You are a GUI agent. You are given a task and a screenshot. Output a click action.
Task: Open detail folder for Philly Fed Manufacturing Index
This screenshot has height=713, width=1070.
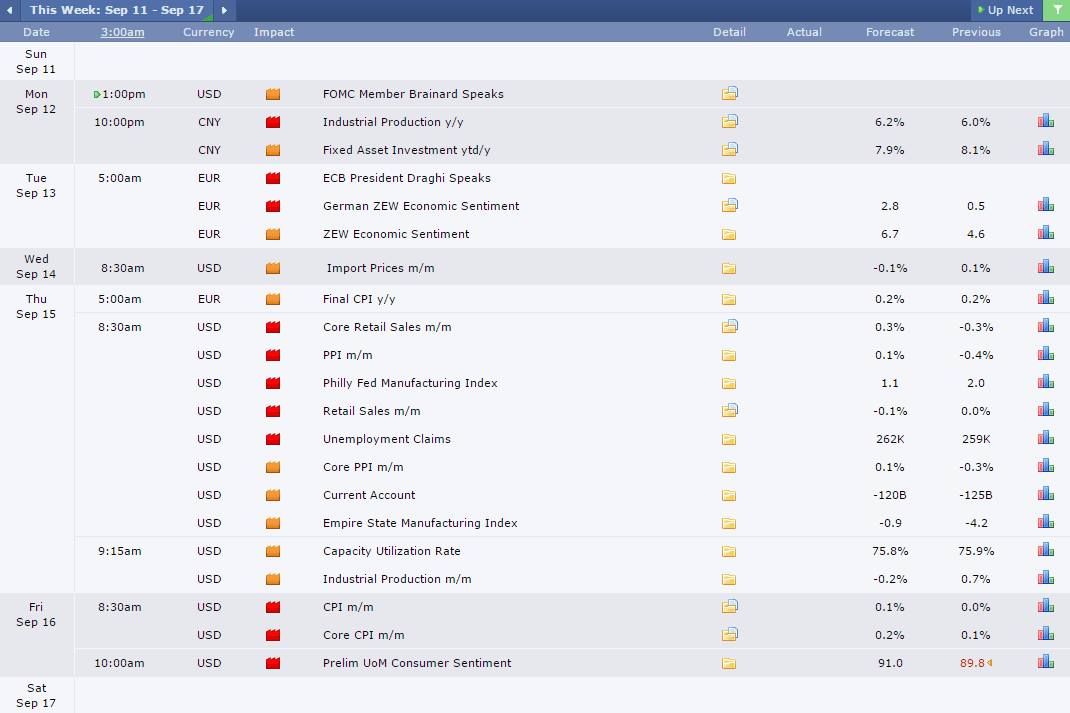729,383
